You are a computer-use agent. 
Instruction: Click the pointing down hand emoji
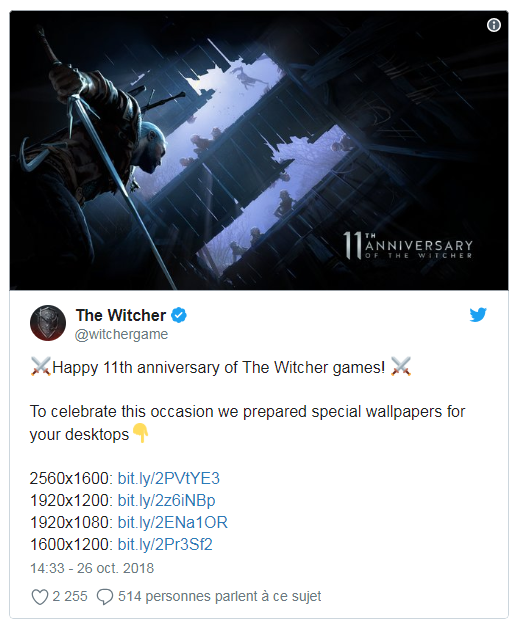pos(140,433)
